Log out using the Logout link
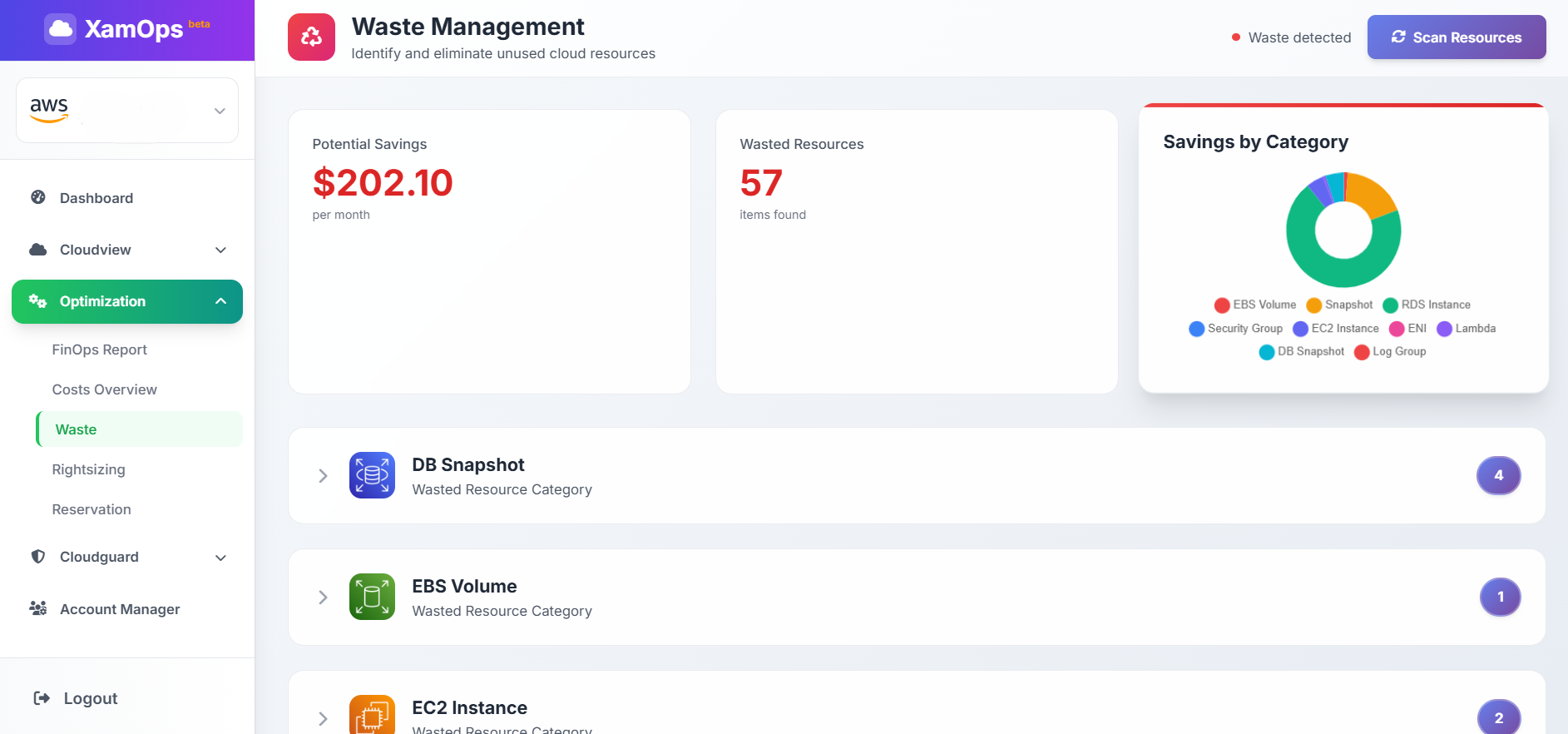The height and width of the screenshot is (734, 1568). tap(76, 698)
